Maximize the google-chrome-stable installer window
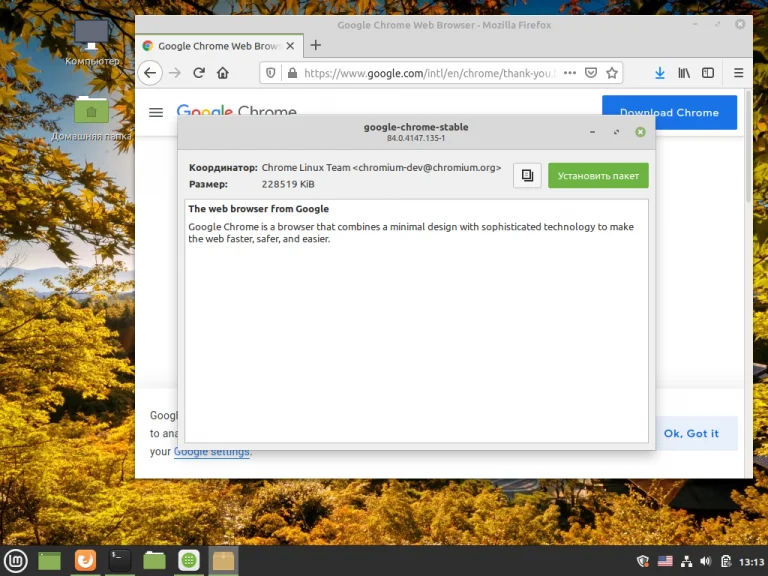The image size is (768, 576). tap(616, 132)
